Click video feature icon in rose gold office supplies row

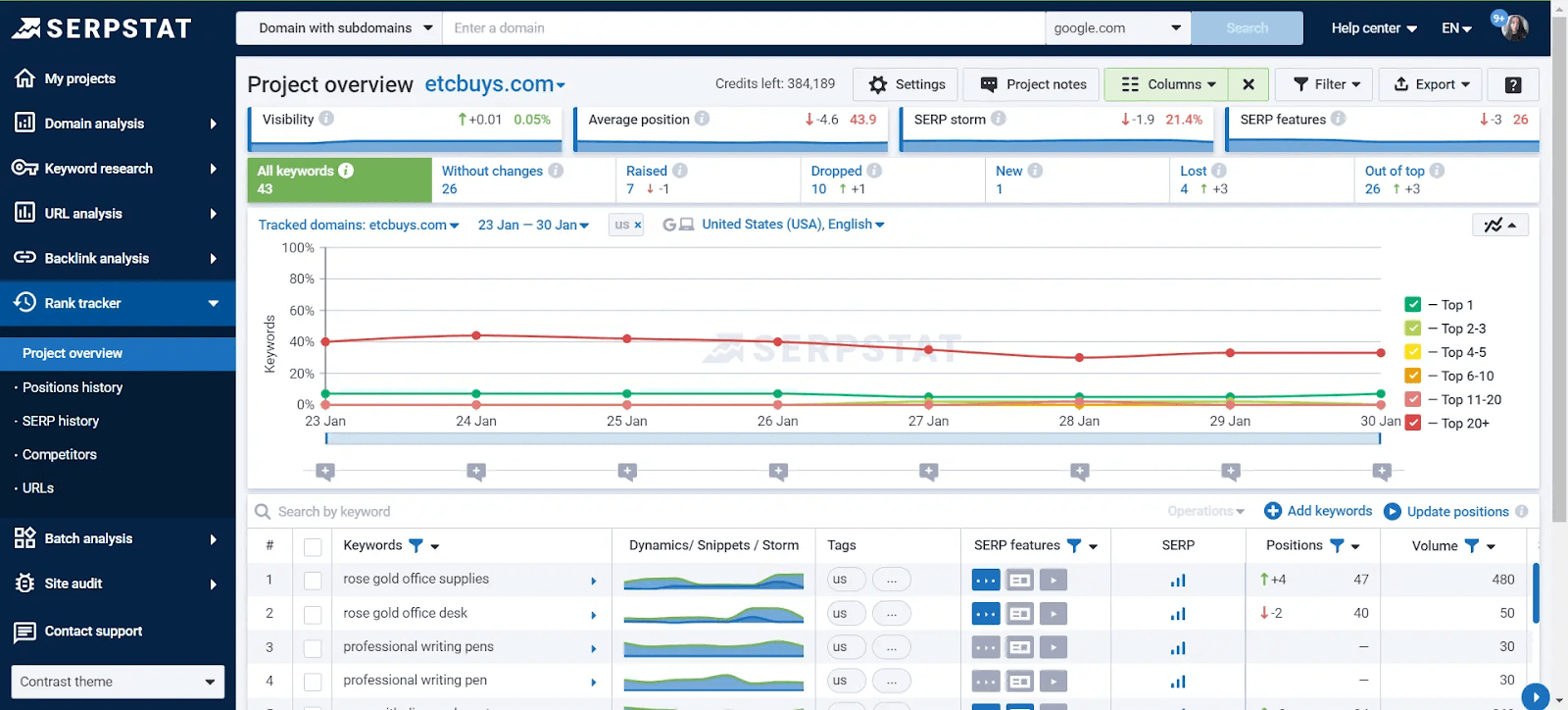(x=1053, y=580)
